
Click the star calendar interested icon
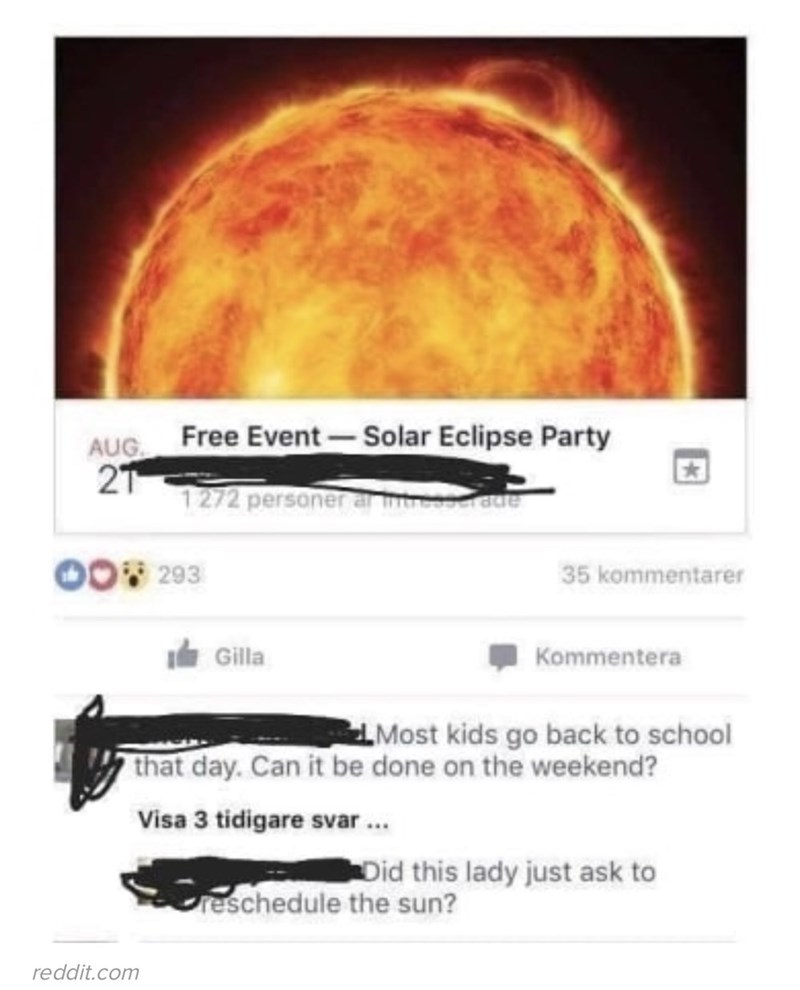[x=691, y=467]
